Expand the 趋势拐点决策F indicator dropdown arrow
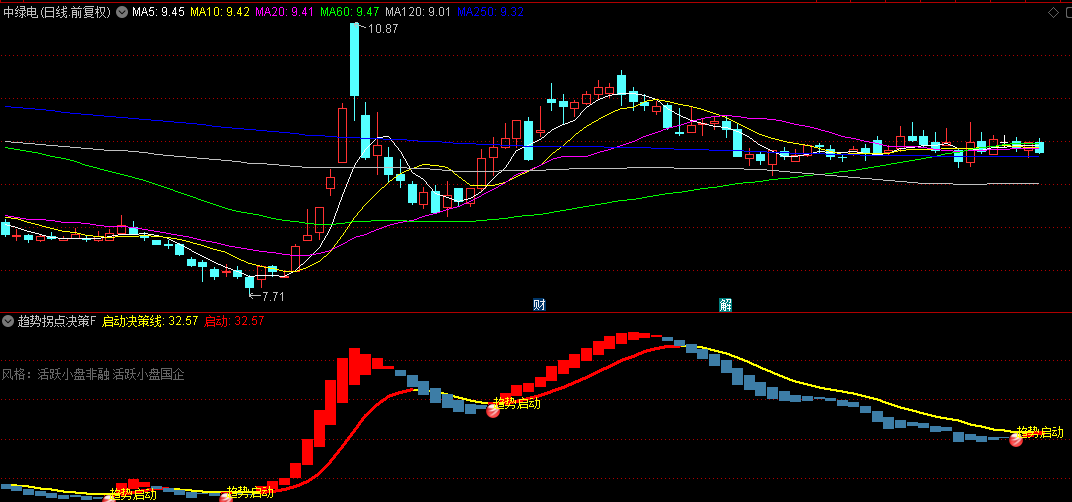 point(8,321)
